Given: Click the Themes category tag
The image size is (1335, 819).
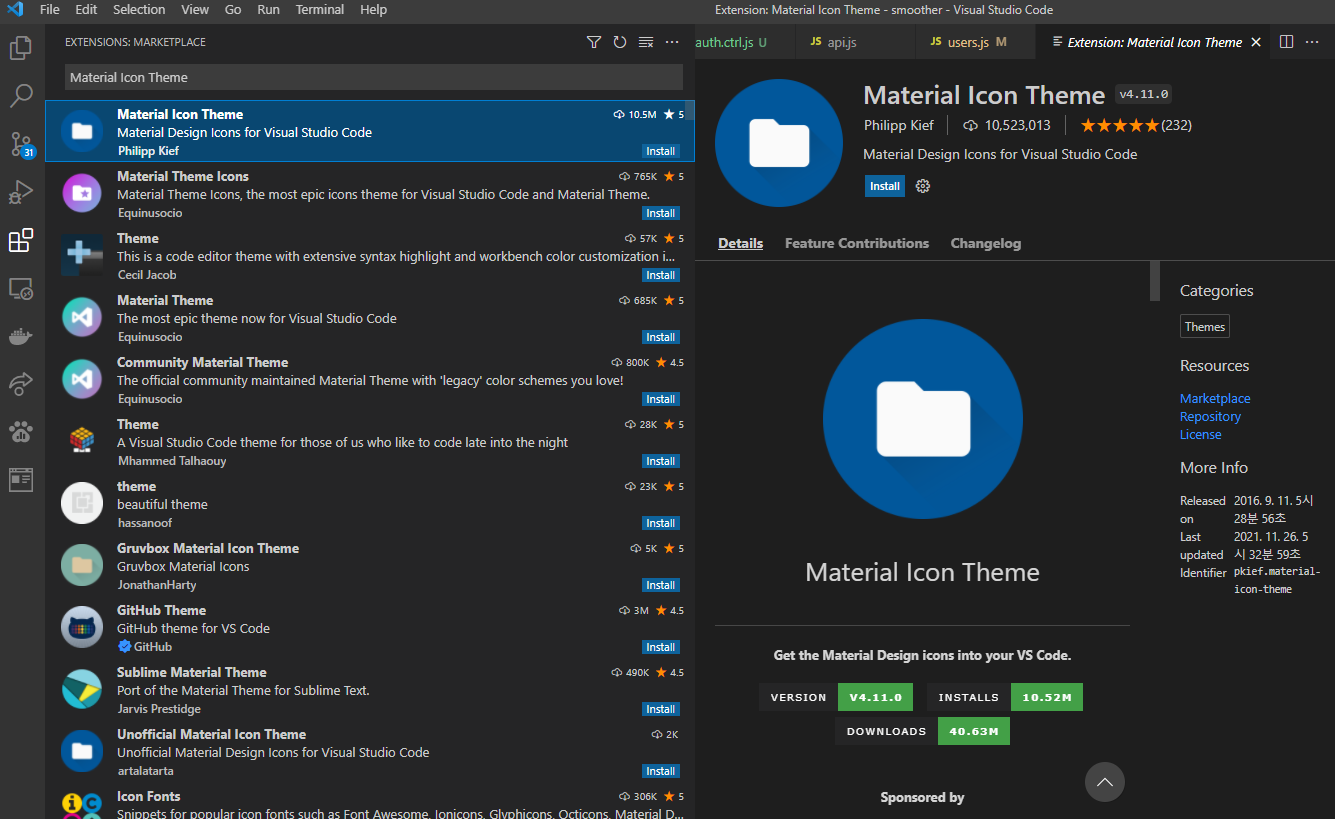Looking at the screenshot, I should point(1205,327).
